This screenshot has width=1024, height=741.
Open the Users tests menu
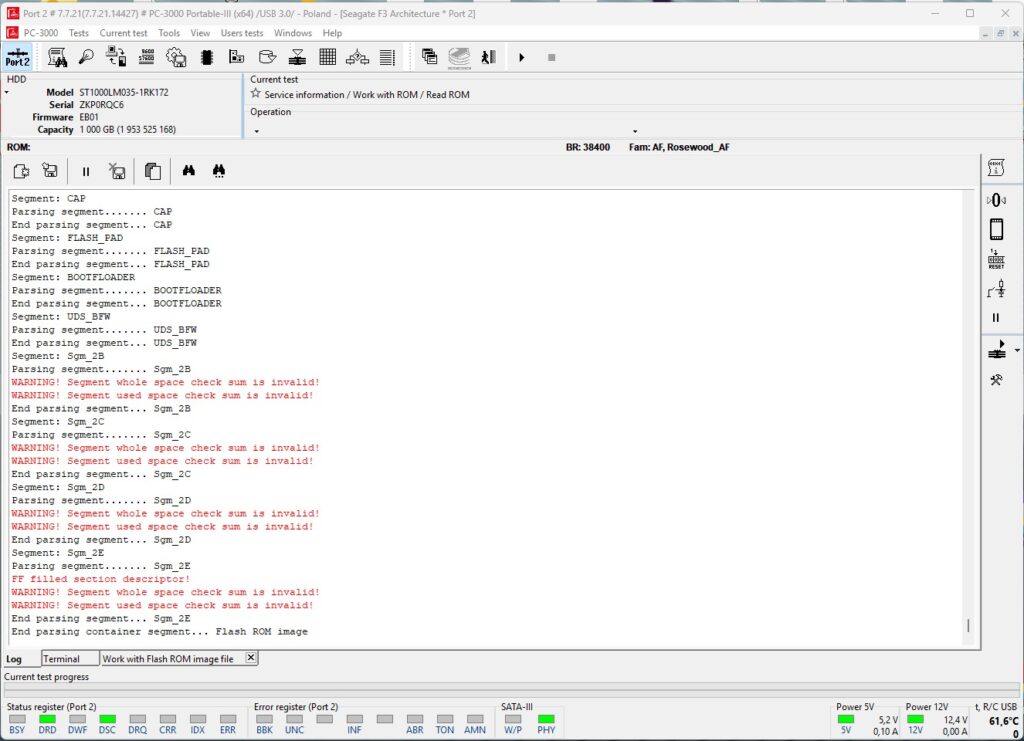[x=242, y=33]
